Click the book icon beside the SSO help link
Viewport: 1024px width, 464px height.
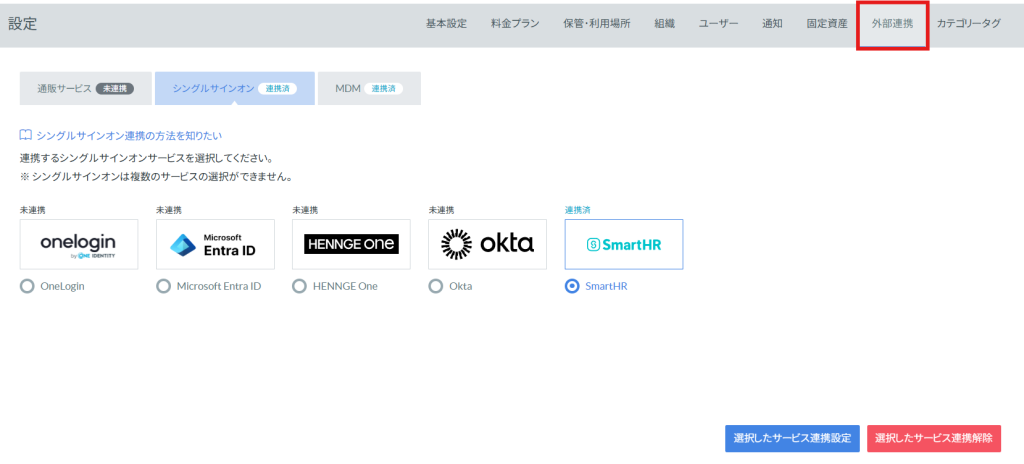point(26,135)
